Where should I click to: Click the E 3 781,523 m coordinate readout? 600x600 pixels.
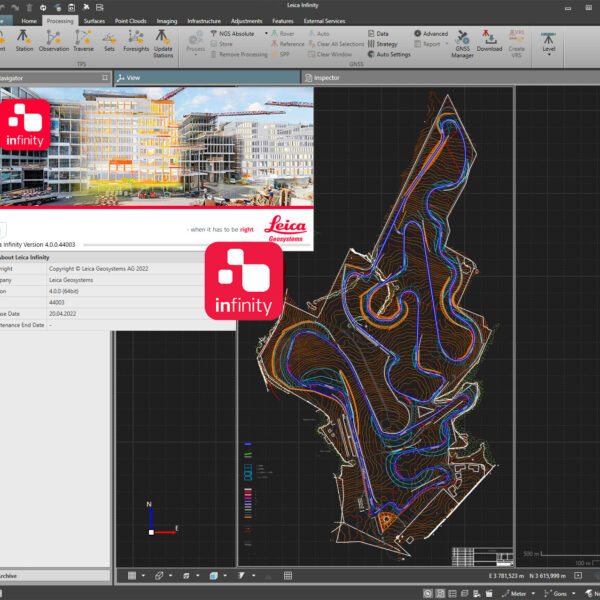[506, 576]
